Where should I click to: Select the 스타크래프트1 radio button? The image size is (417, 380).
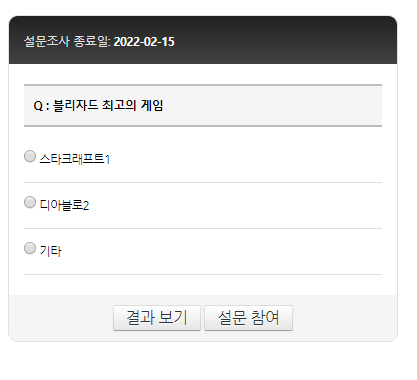[30, 156]
